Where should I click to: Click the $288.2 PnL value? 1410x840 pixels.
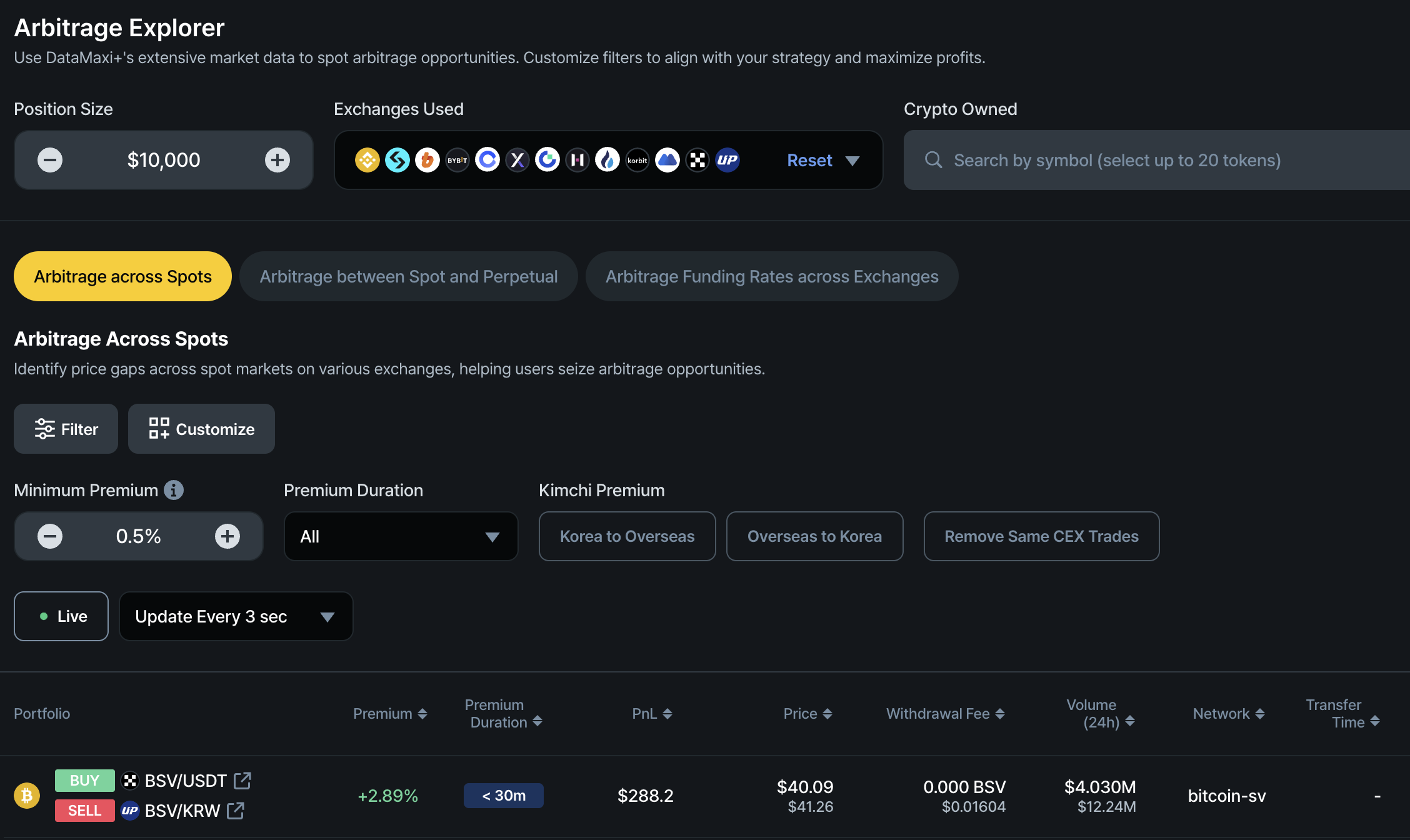[646, 796]
